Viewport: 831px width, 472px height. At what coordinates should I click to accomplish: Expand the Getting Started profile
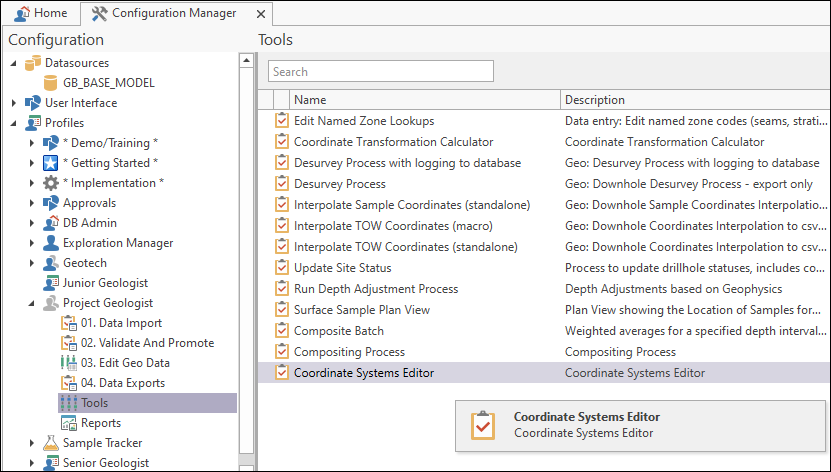tap(32, 163)
